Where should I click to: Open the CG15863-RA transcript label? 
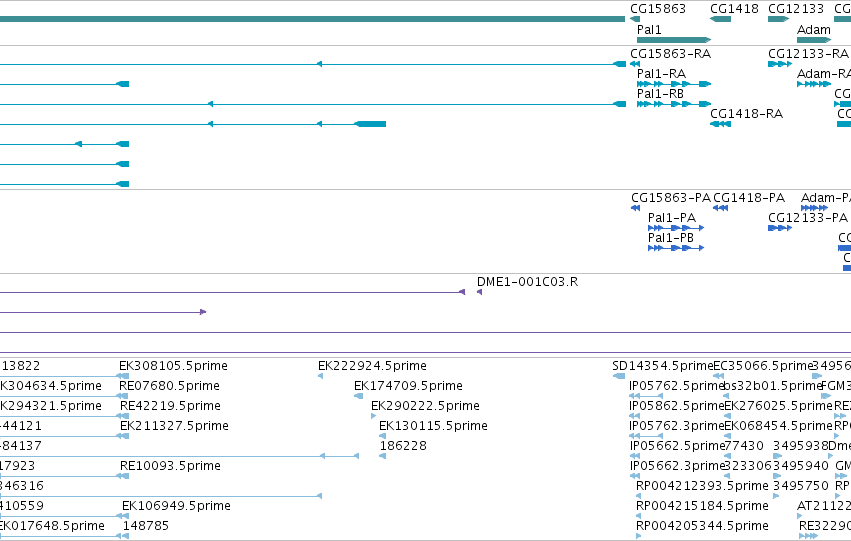point(670,54)
